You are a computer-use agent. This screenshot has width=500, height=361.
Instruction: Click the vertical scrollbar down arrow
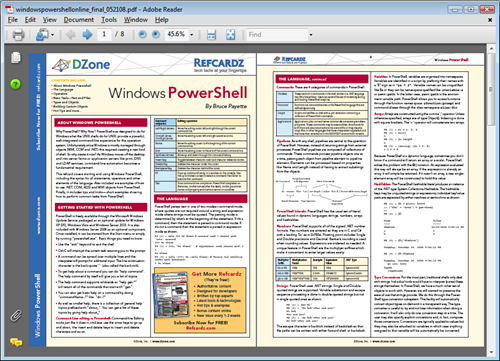point(492,352)
